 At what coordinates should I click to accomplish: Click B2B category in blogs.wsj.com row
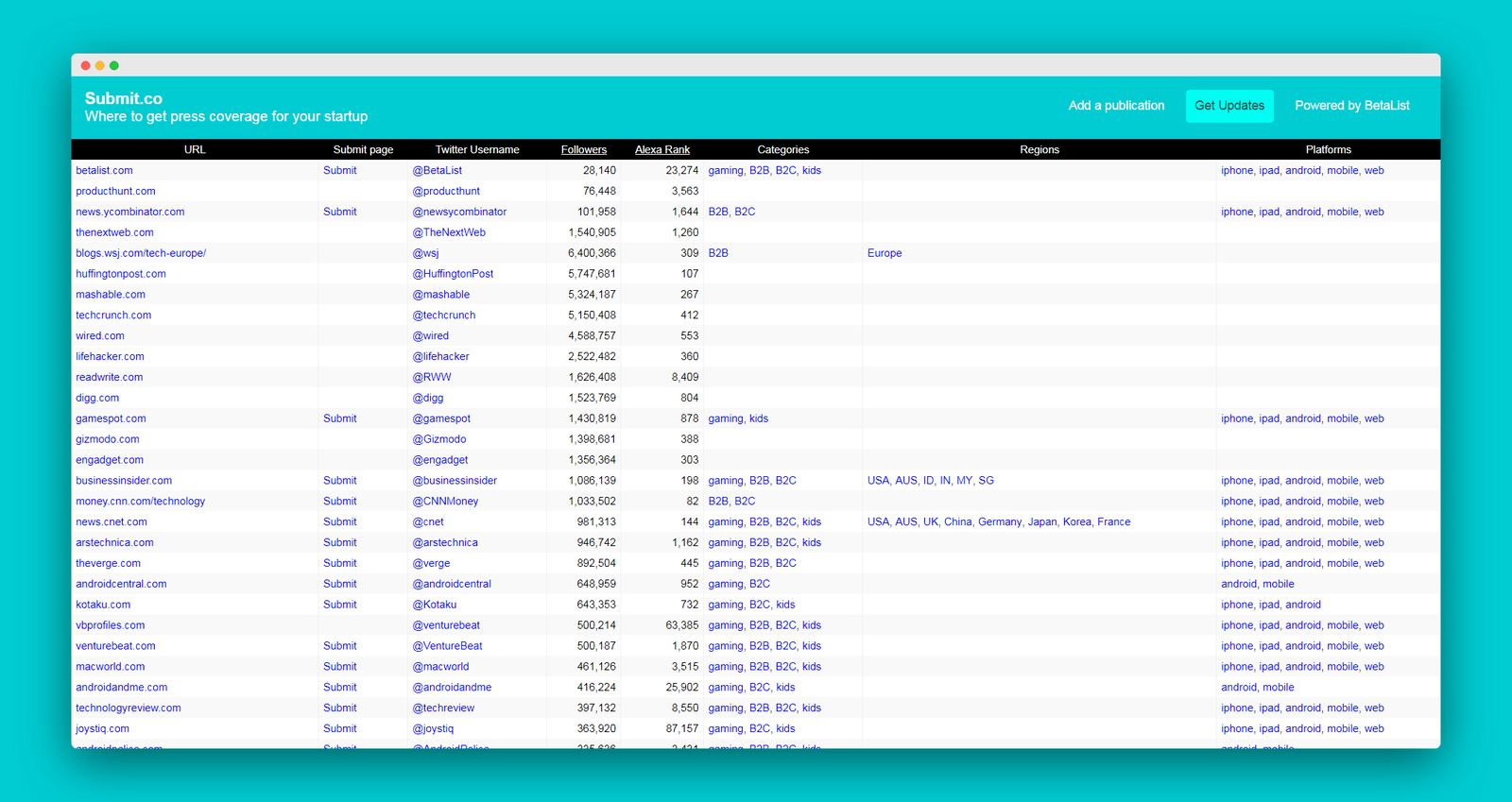[x=718, y=254]
